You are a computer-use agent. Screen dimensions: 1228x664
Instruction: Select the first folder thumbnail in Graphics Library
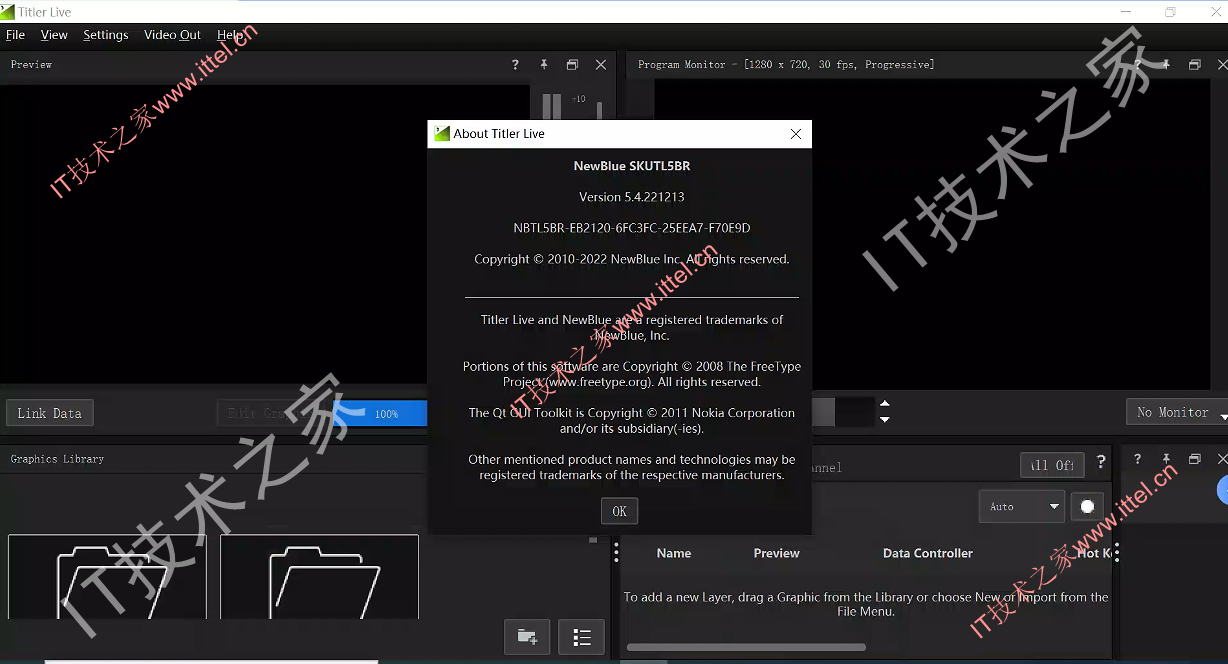(x=107, y=577)
